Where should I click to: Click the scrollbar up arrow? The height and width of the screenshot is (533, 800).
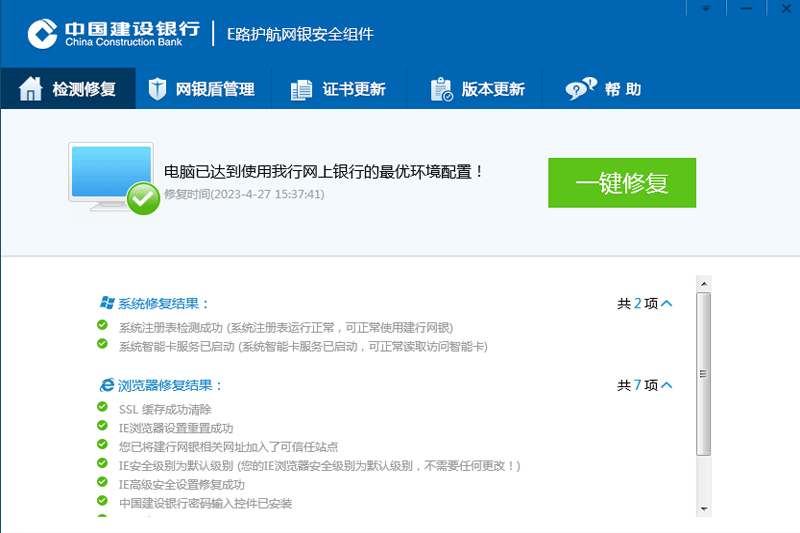point(704,284)
